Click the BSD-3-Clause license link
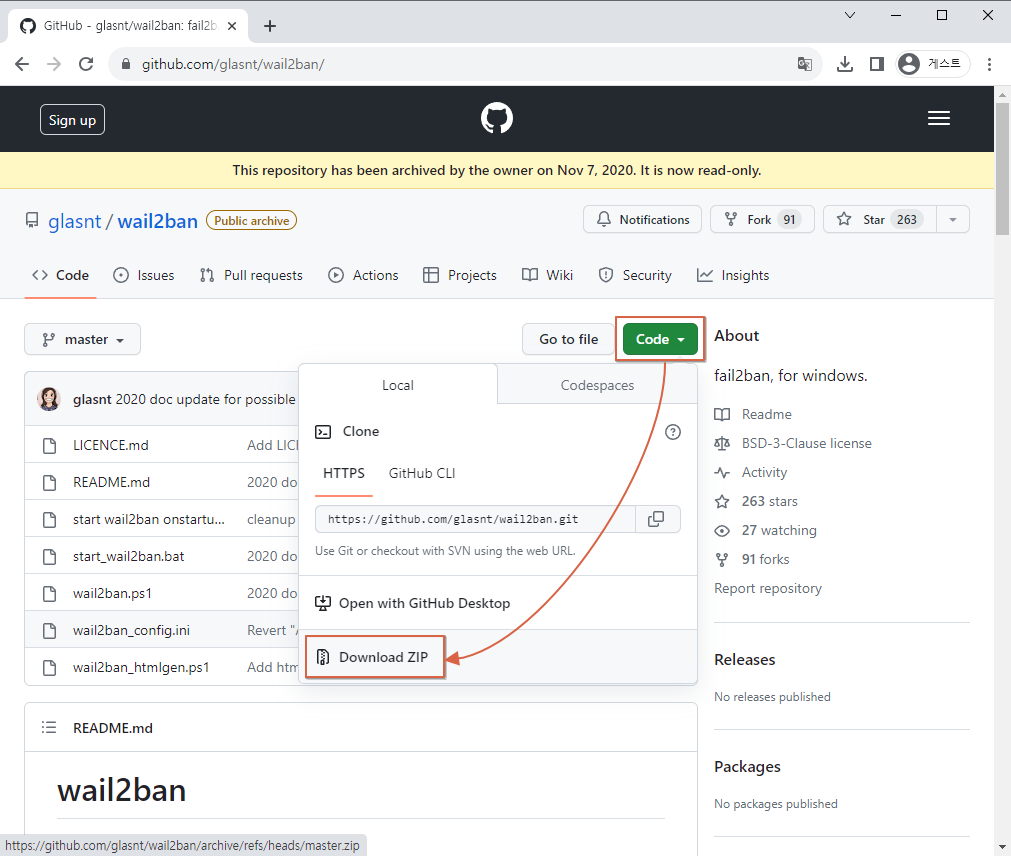1011x856 pixels. [793, 443]
